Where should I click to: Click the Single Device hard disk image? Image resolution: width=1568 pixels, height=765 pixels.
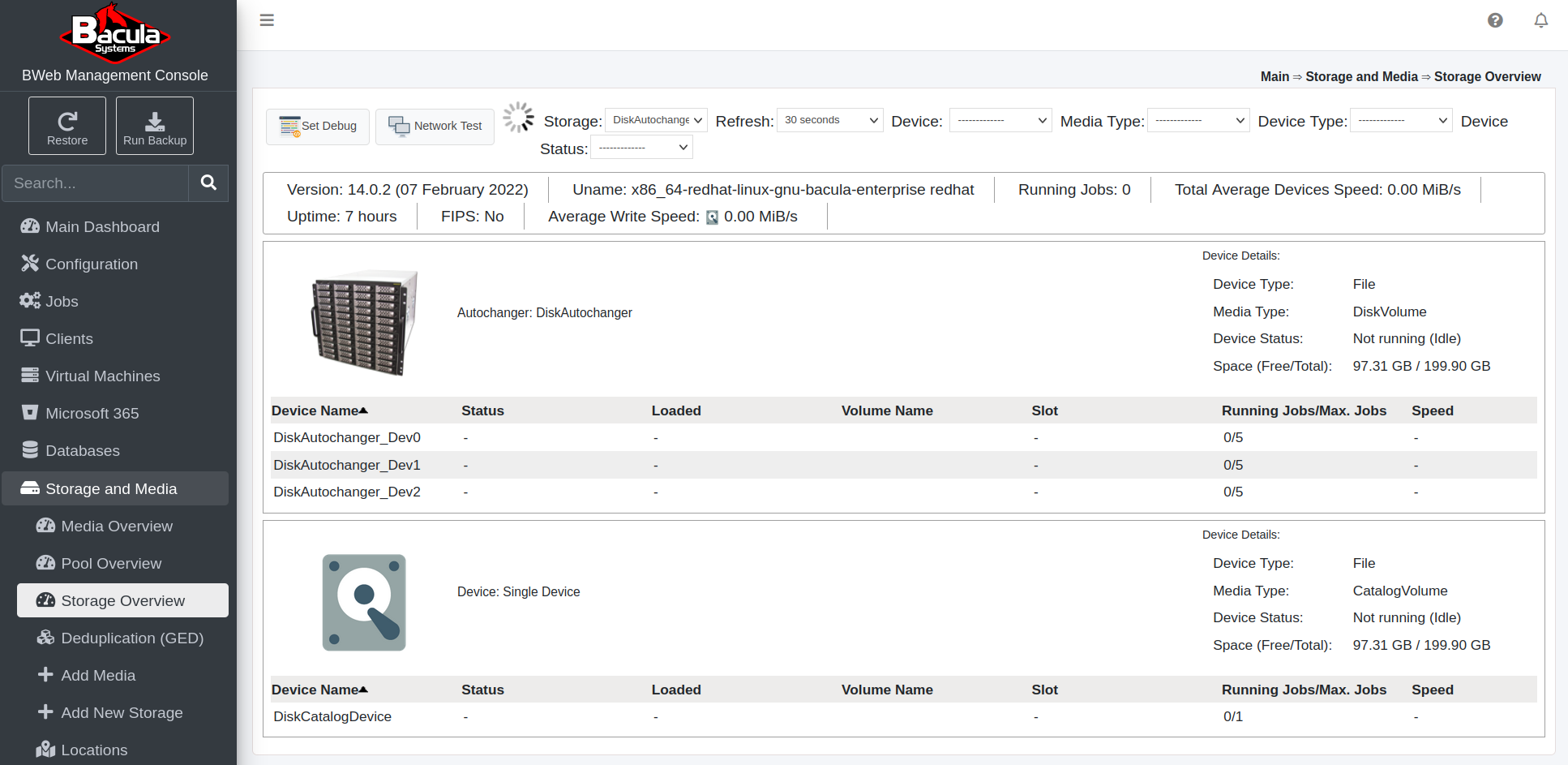[364, 603]
